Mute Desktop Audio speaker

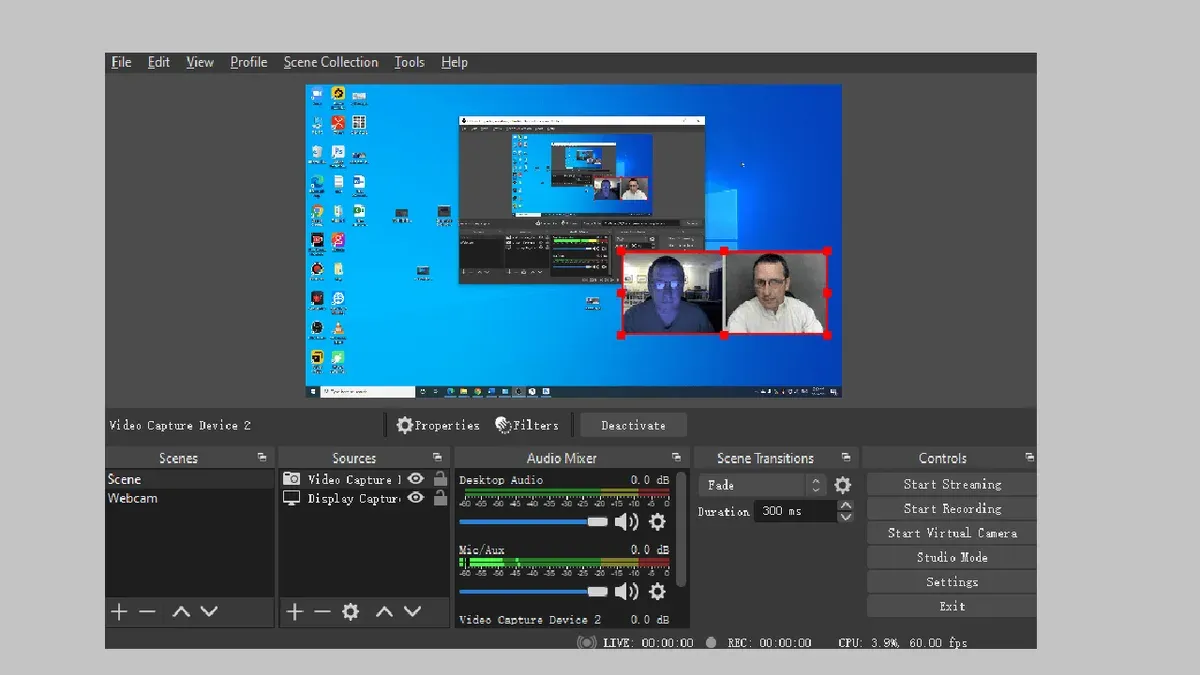[x=626, y=522]
